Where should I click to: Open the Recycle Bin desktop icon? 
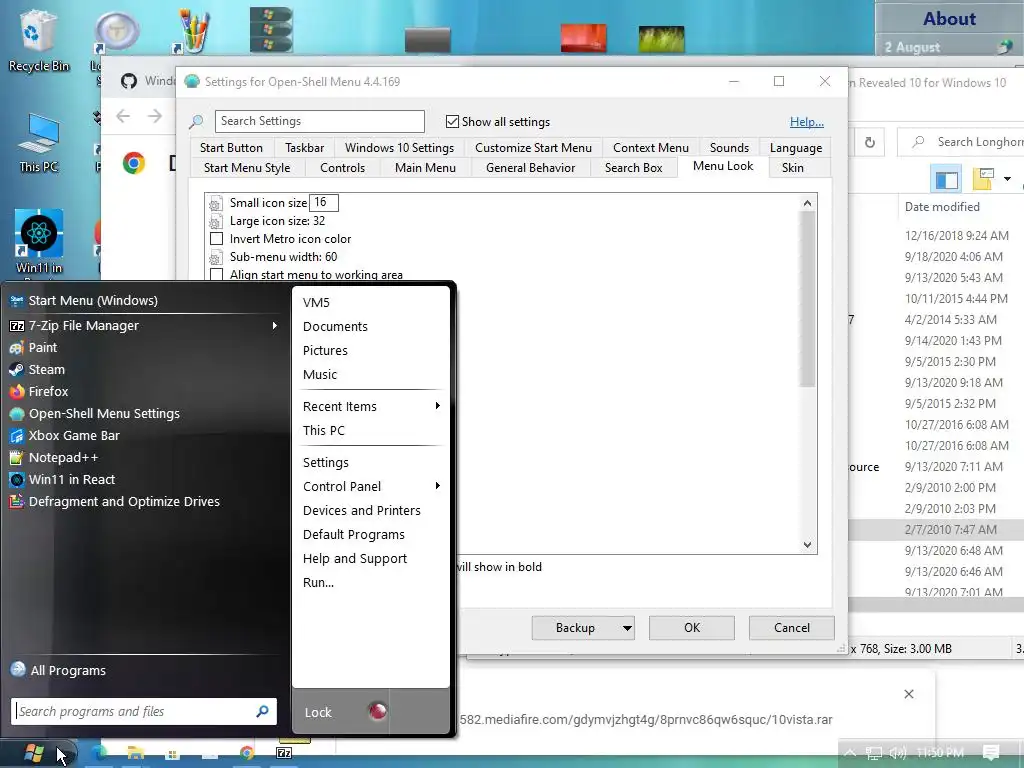39,40
